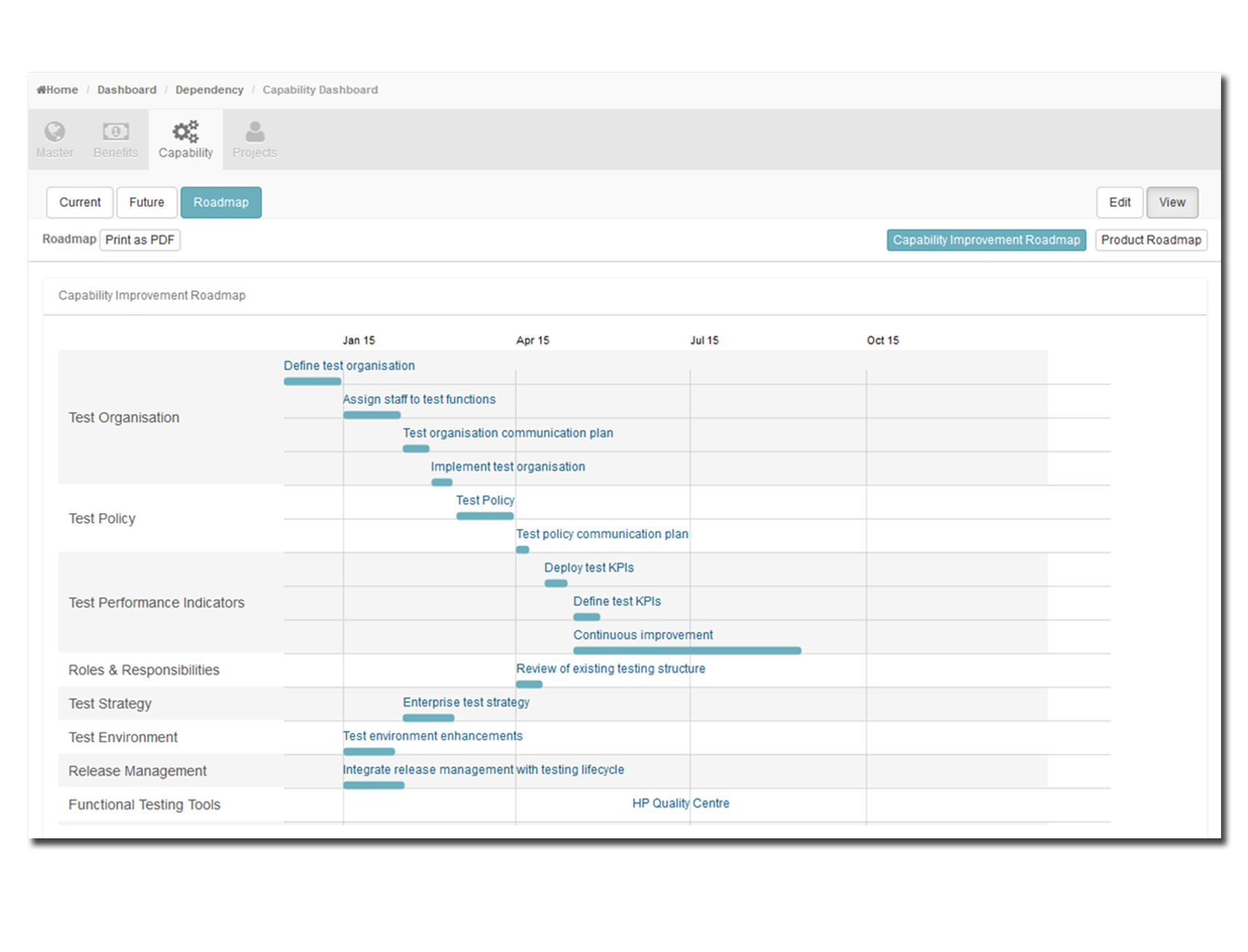This screenshot has width=1248, height=952.
Task: Click the Assign staff to test functions bar
Action: tap(372, 415)
